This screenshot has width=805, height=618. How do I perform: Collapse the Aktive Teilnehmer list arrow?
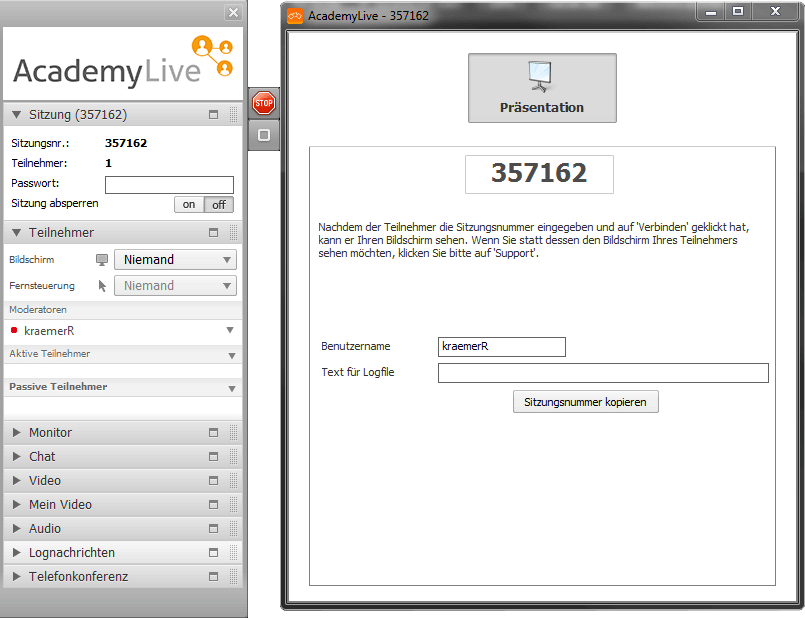(232, 355)
